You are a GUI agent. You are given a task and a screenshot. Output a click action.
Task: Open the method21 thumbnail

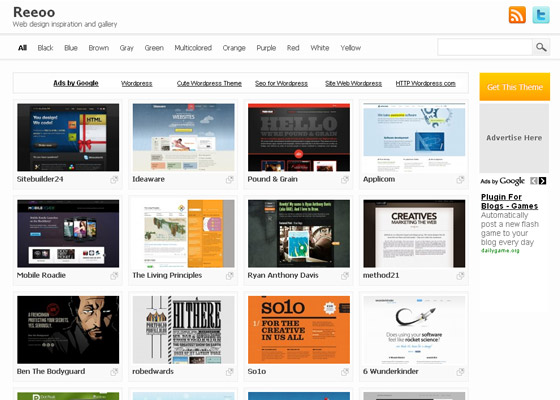(414, 234)
